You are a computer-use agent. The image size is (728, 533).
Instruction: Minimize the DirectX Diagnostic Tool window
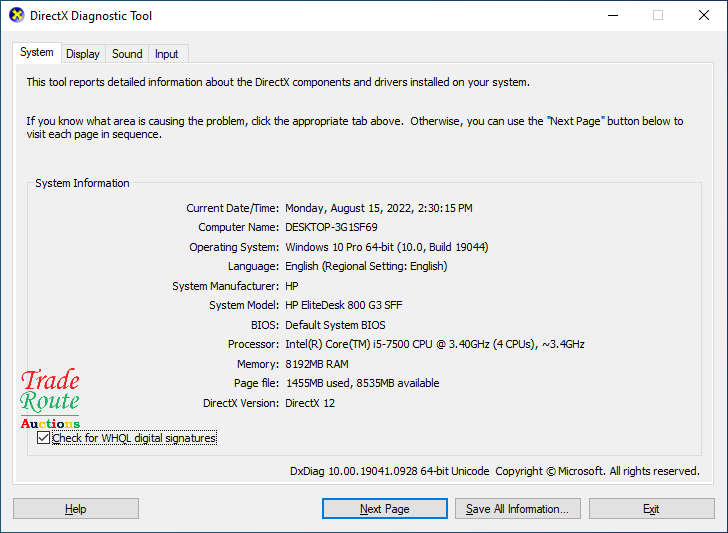tap(612, 16)
